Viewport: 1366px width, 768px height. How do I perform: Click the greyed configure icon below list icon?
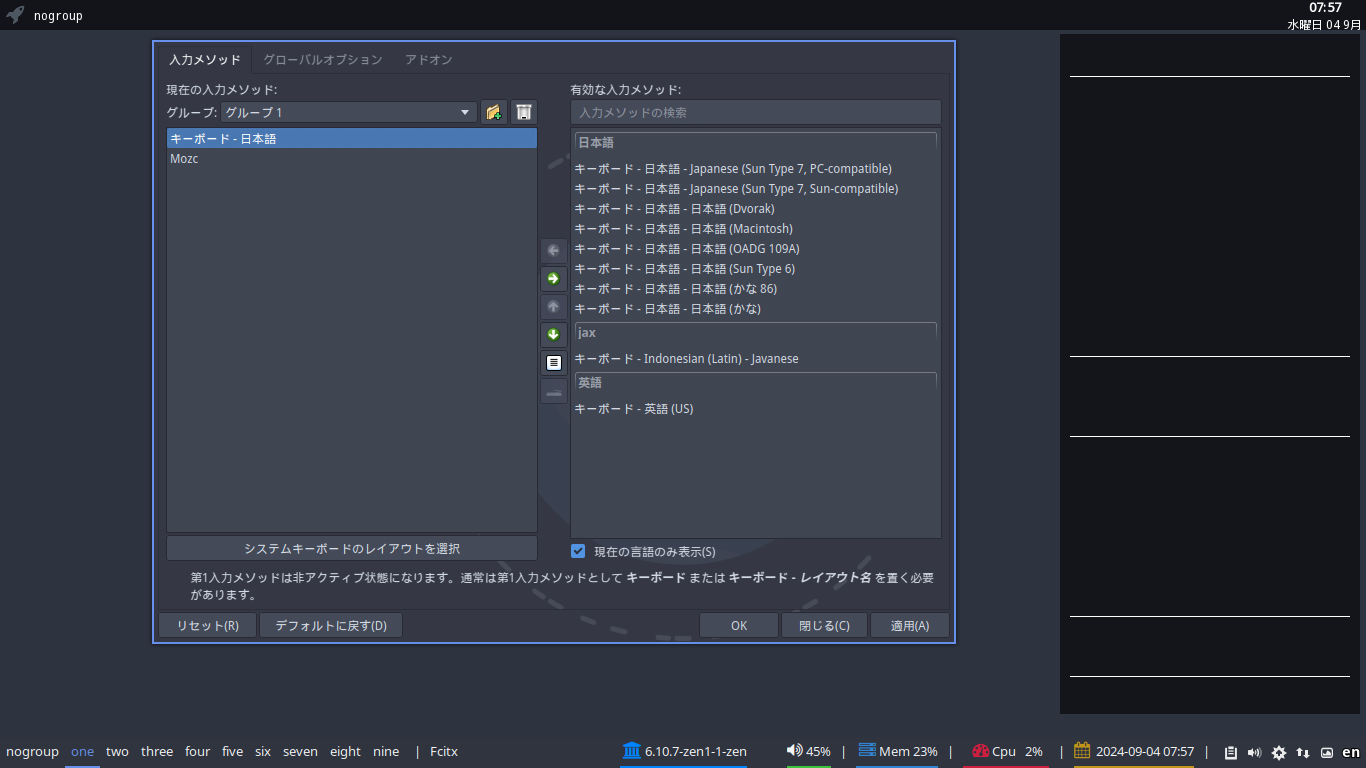click(x=554, y=391)
